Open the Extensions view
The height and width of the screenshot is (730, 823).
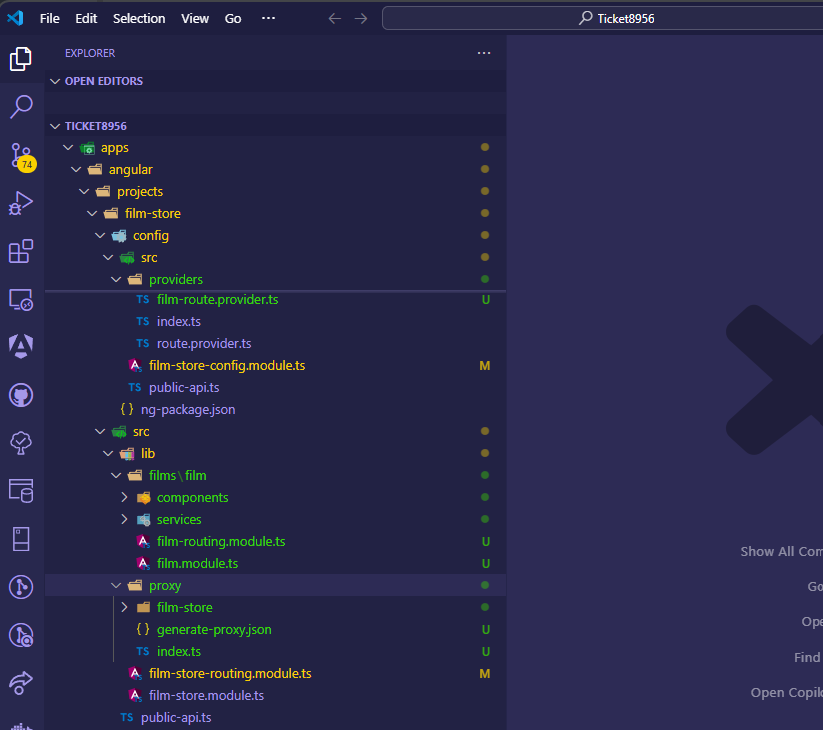(21, 251)
